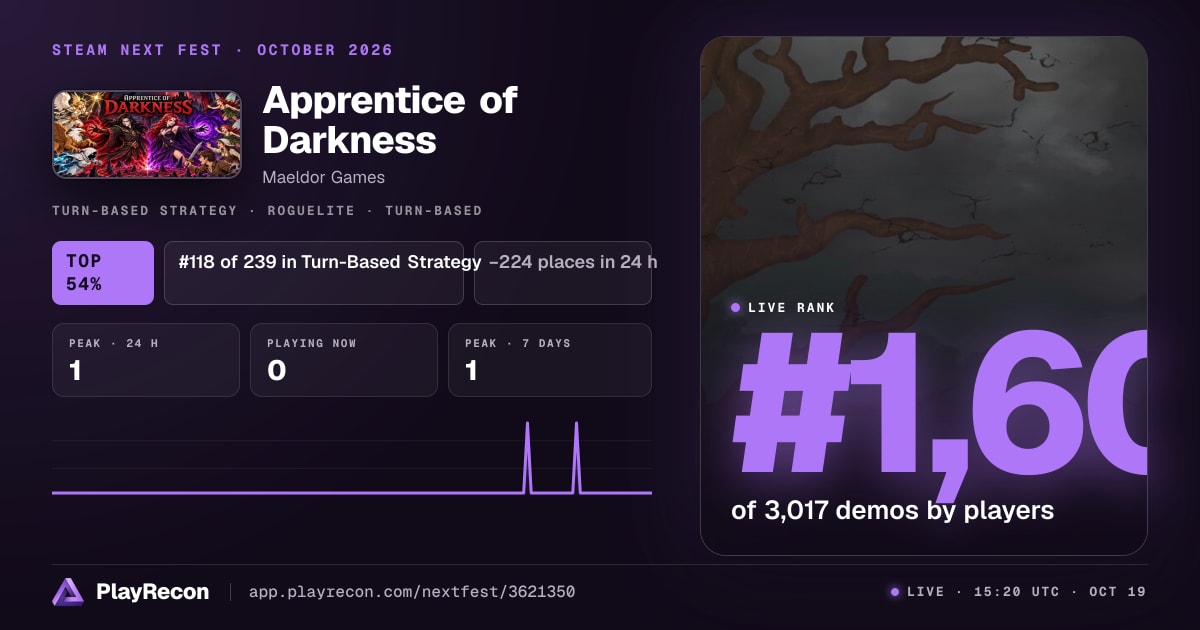The height and width of the screenshot is (630, 1200).
Task: Select the Apprentice of Darkness game title
Action: [x=390, y=120]
